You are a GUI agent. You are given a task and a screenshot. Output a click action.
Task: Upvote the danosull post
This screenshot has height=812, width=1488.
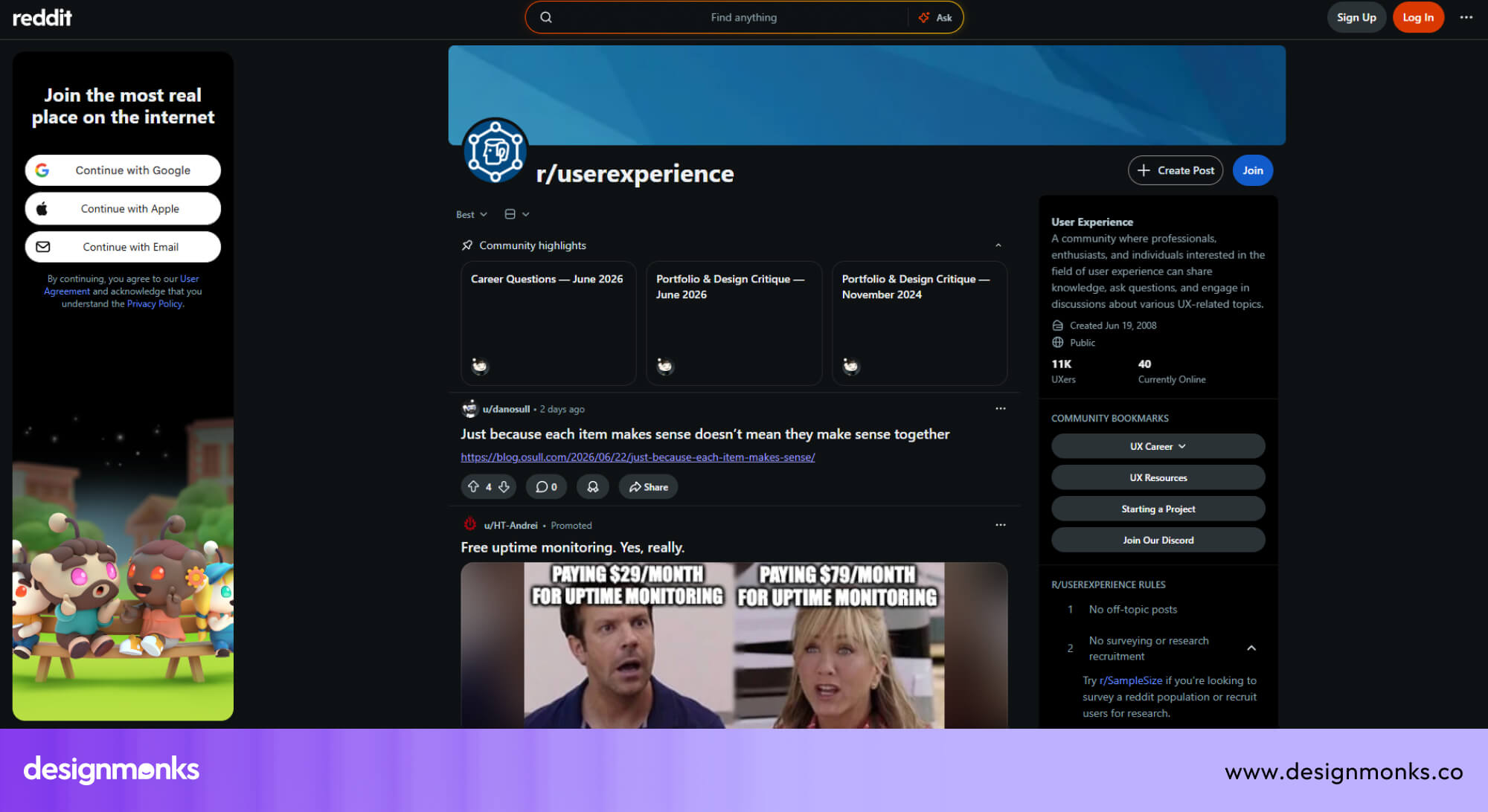[x=473, y=486]
